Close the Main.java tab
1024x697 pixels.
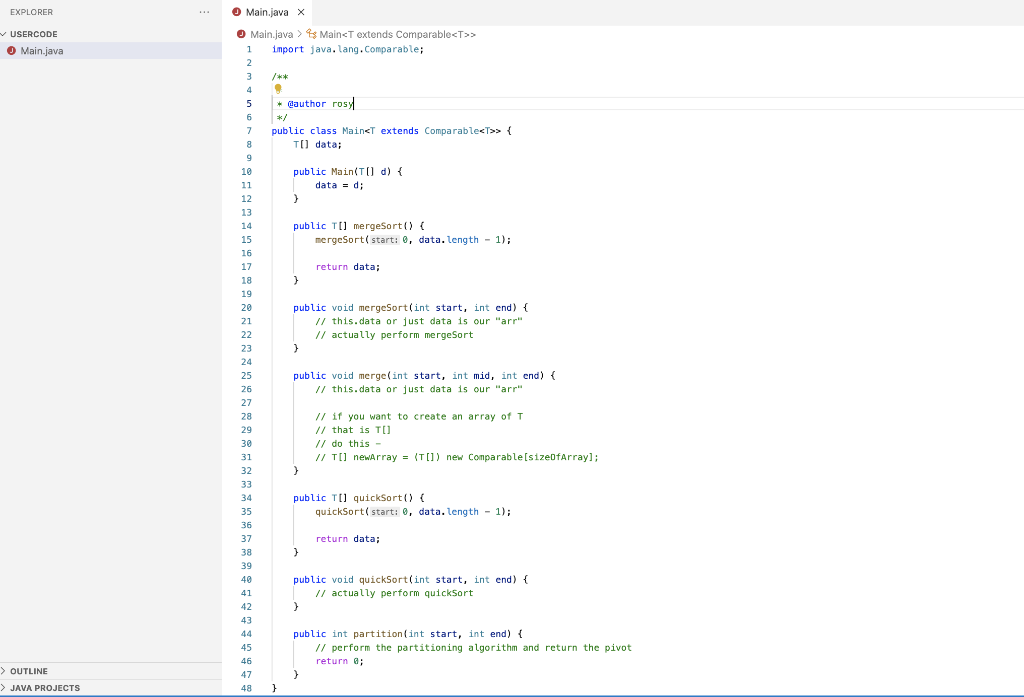pyautogui.click(x=299, y=14)
